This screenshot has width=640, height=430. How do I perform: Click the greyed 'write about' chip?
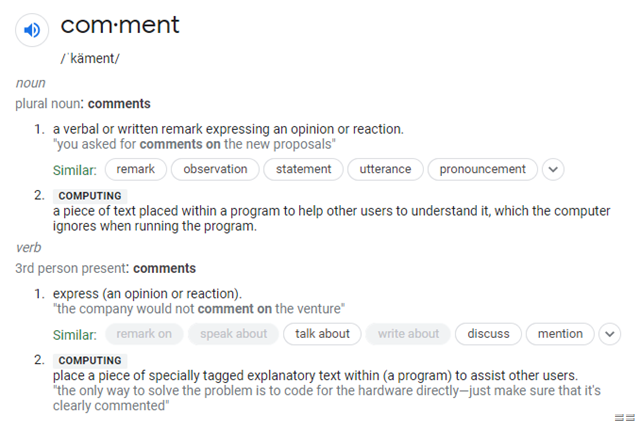408,334
